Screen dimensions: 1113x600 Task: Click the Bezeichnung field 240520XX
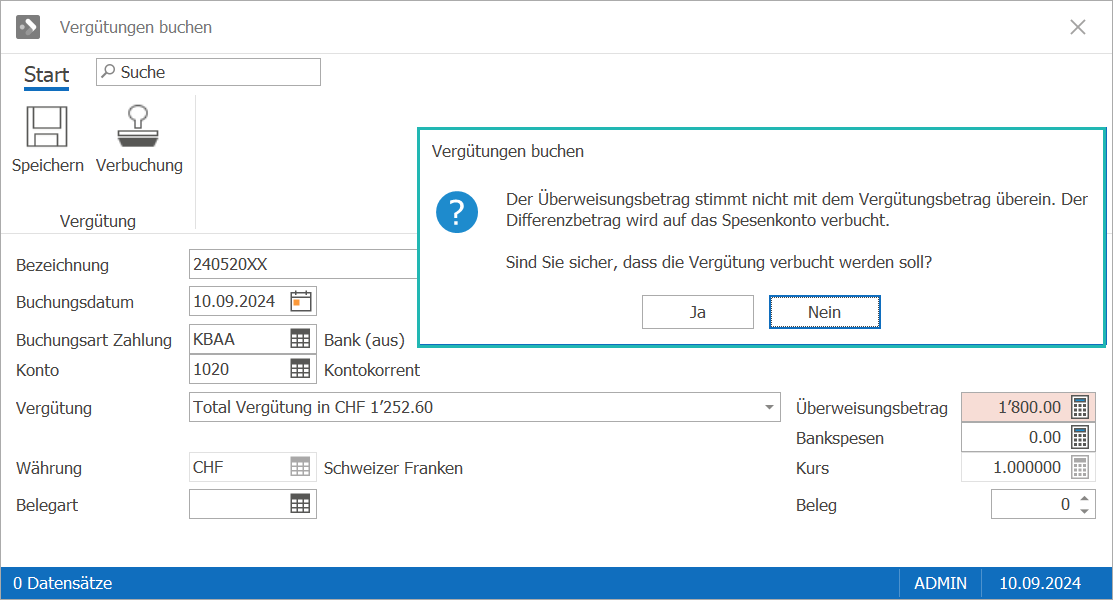pos(304,264)
